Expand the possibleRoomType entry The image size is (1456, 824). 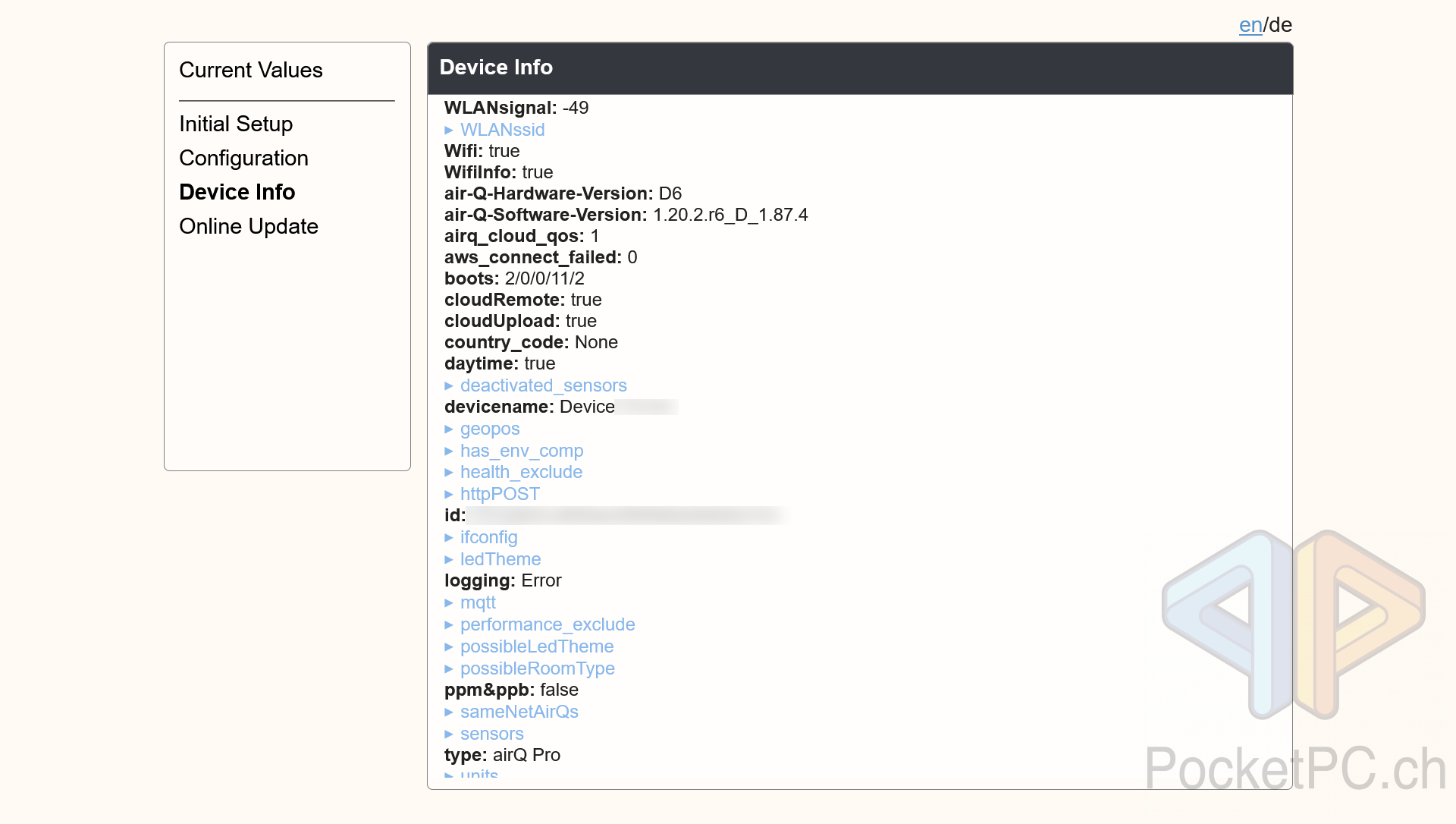[529, 668]
